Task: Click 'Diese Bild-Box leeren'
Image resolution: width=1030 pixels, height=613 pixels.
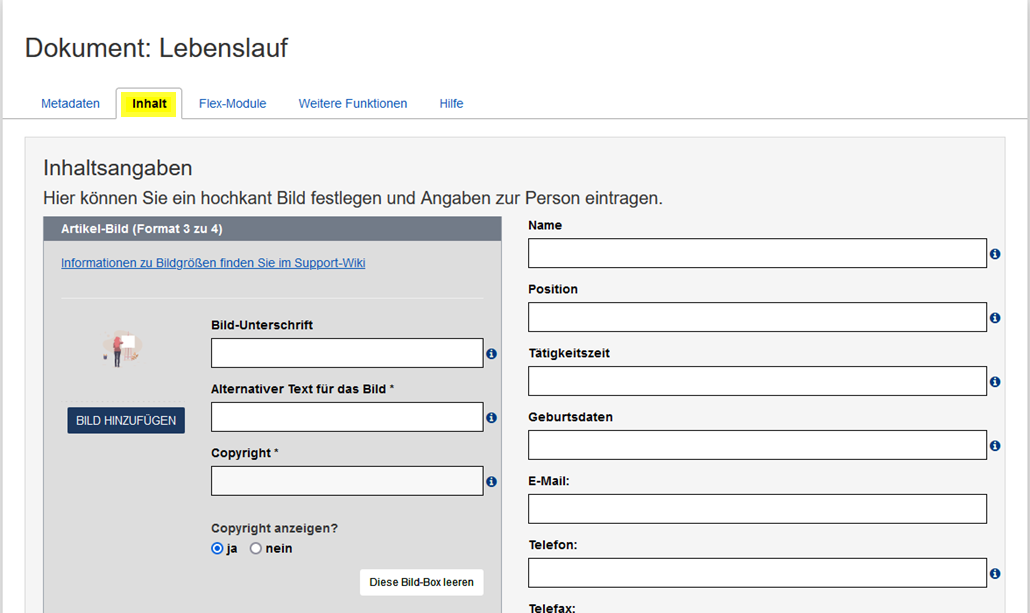Action: 421,582
